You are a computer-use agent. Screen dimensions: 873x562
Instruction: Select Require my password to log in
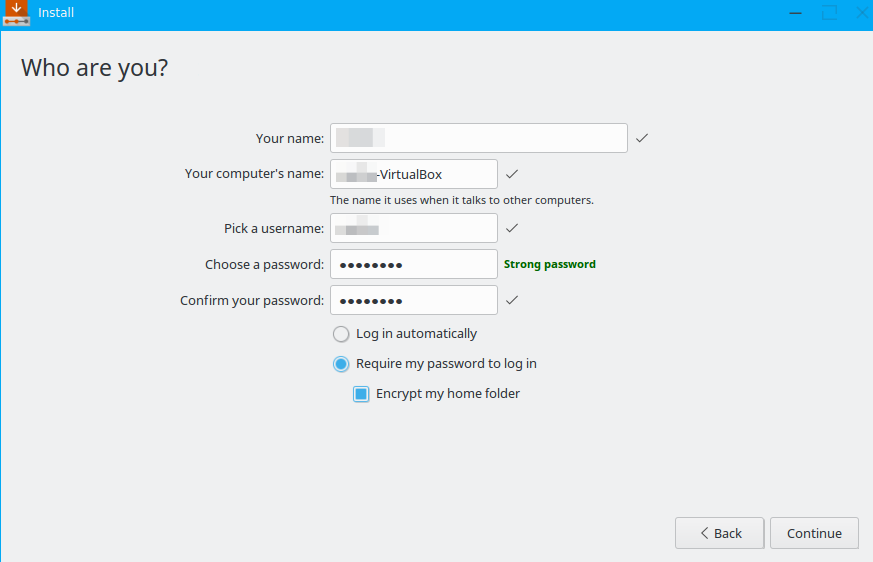tap(341, 364)
